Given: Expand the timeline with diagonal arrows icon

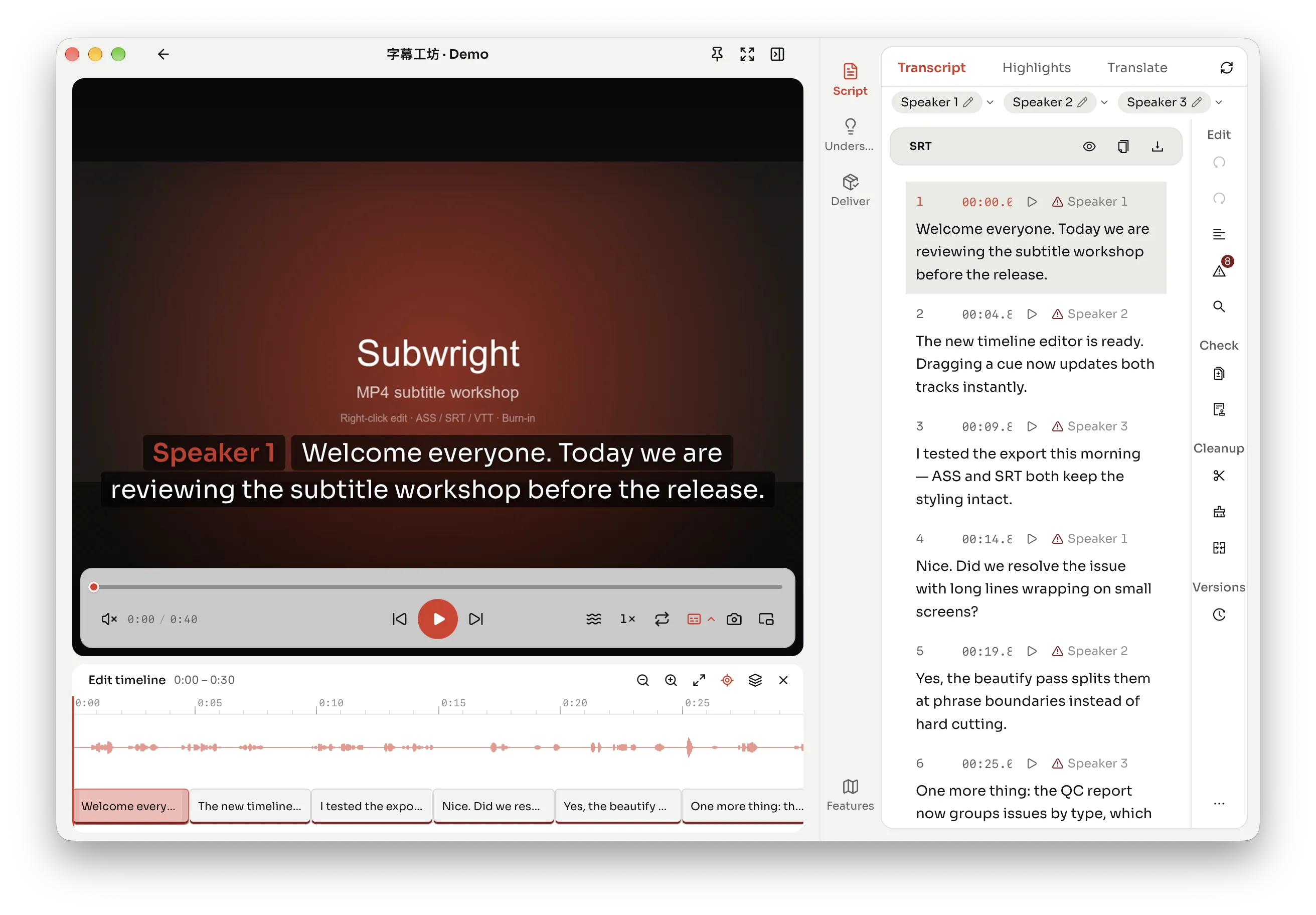Looking at the screenshot, I should coord(699,680).
